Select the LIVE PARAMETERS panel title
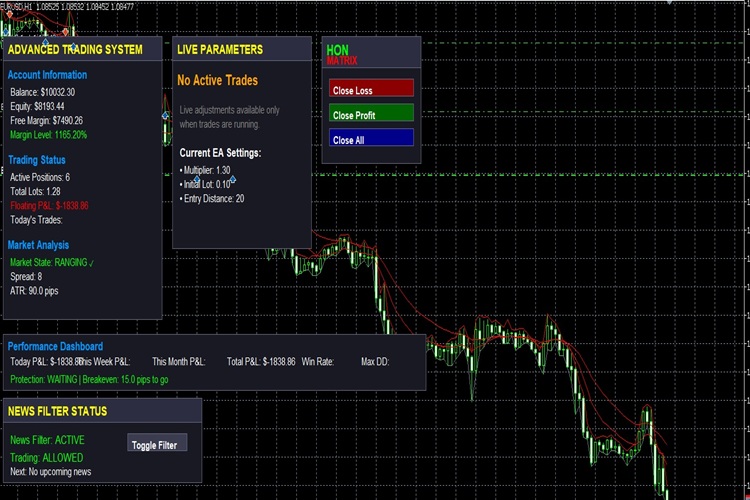This screenshot has width=750, height=500. pyautogui.click(x=220, y=49)
